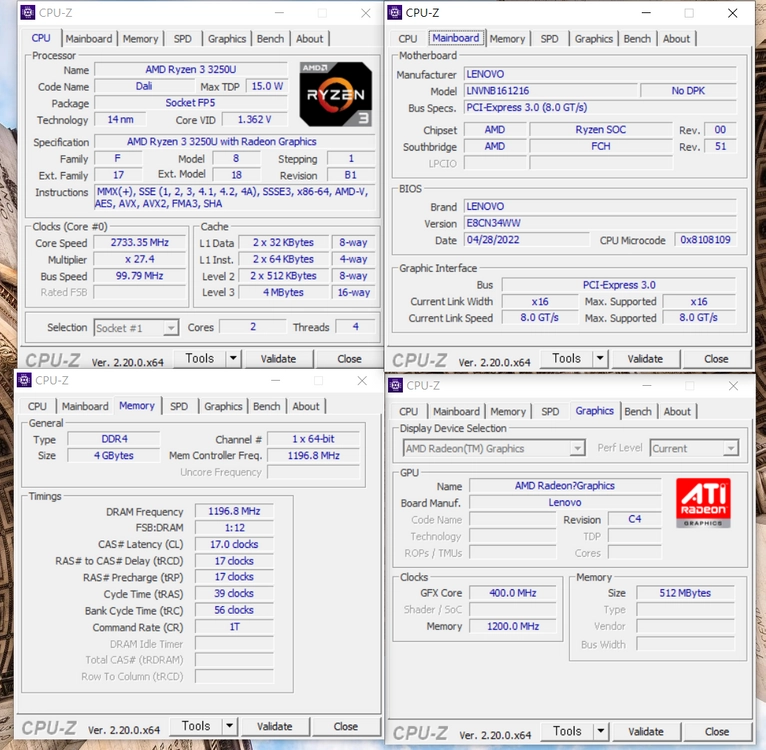Click Close button in the CPU window
Image resolution: width=766 pixels, height=750 pixels.
[x=349, y=359]
